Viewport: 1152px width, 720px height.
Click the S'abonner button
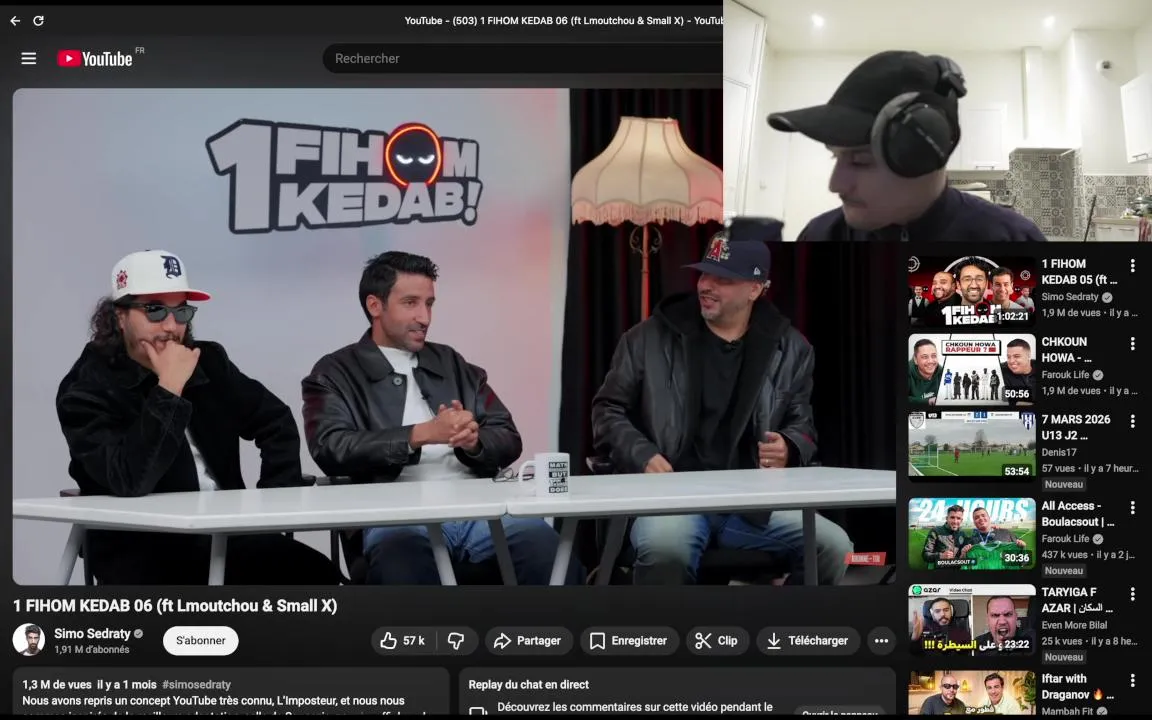tap(201, 641)
